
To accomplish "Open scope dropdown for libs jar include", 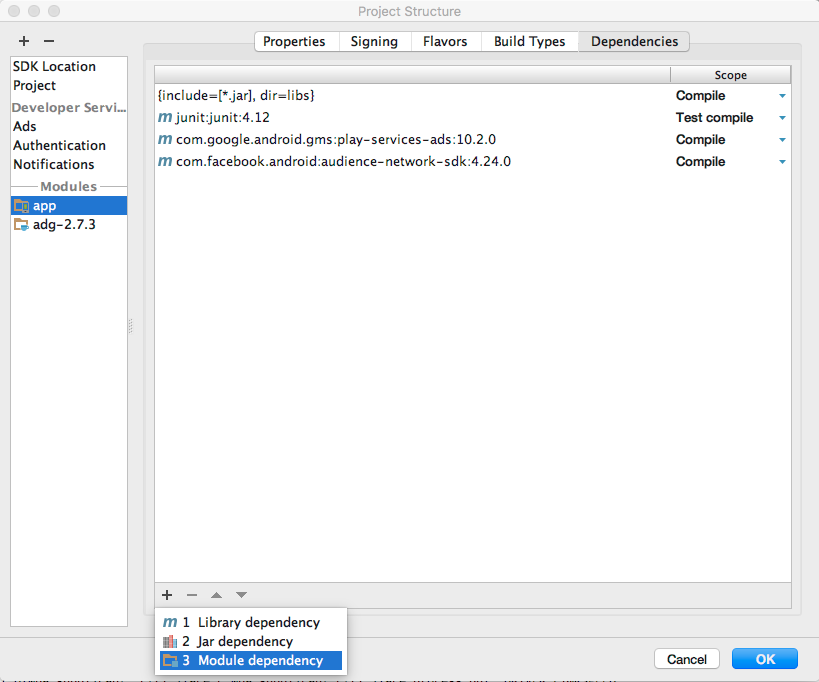I will point(782,96).
